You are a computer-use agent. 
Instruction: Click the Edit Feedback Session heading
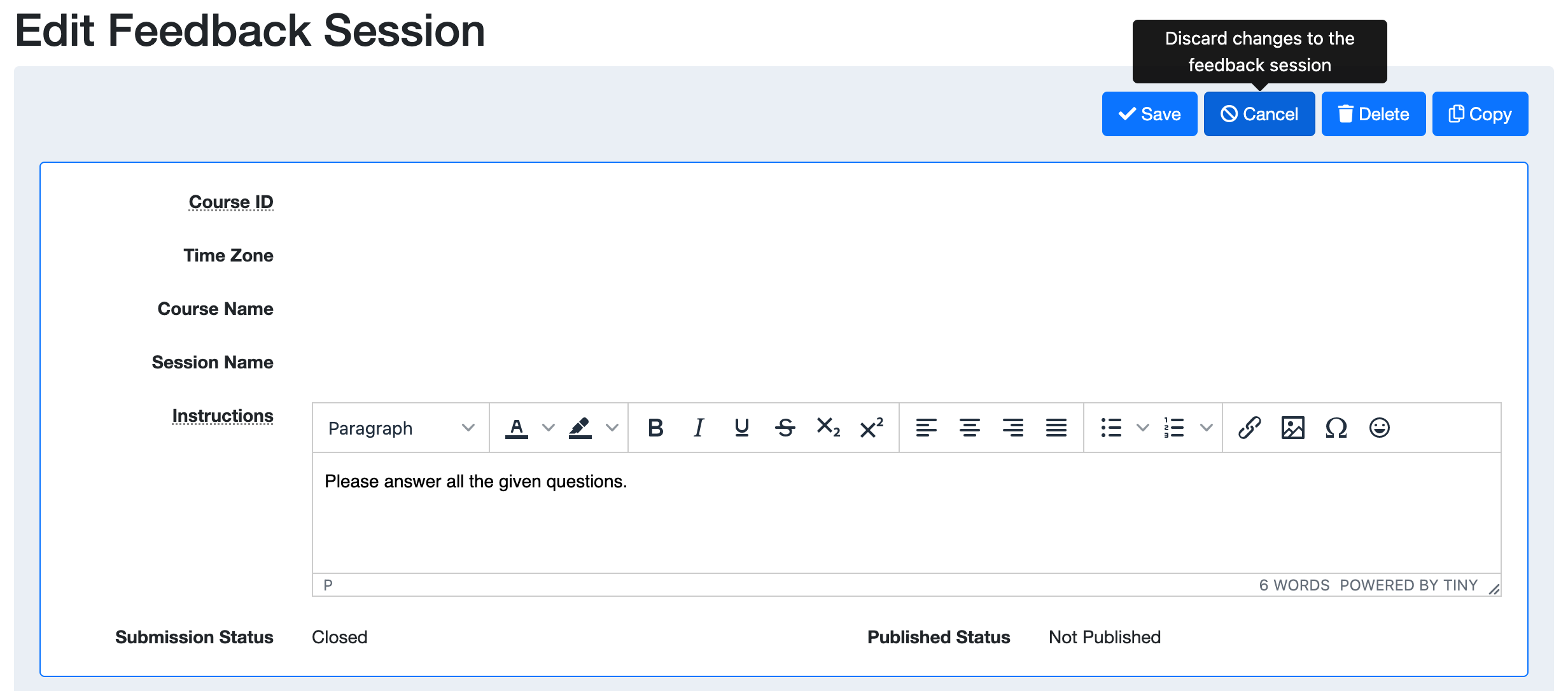[250, 31]
